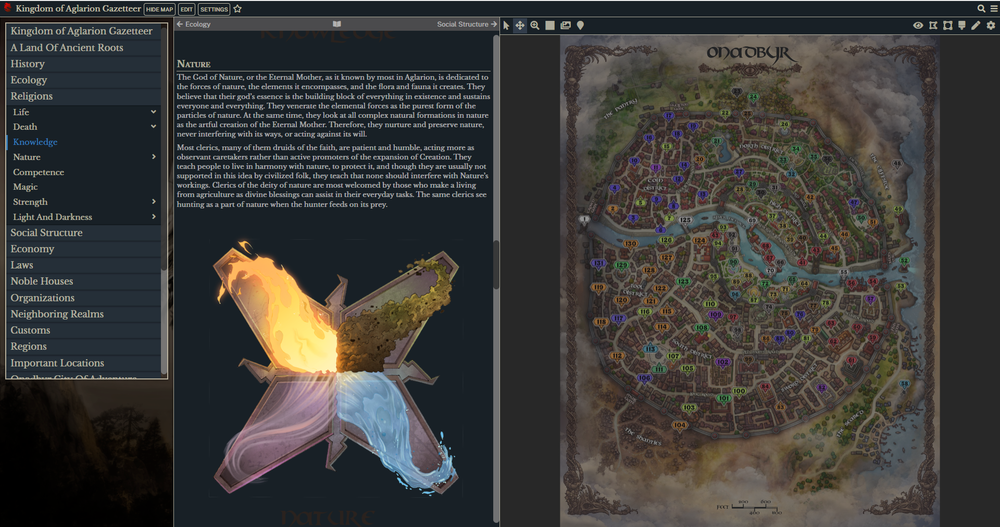Open map settings gear icon
The image size is (1000, 527).
(x=990, y=25)
